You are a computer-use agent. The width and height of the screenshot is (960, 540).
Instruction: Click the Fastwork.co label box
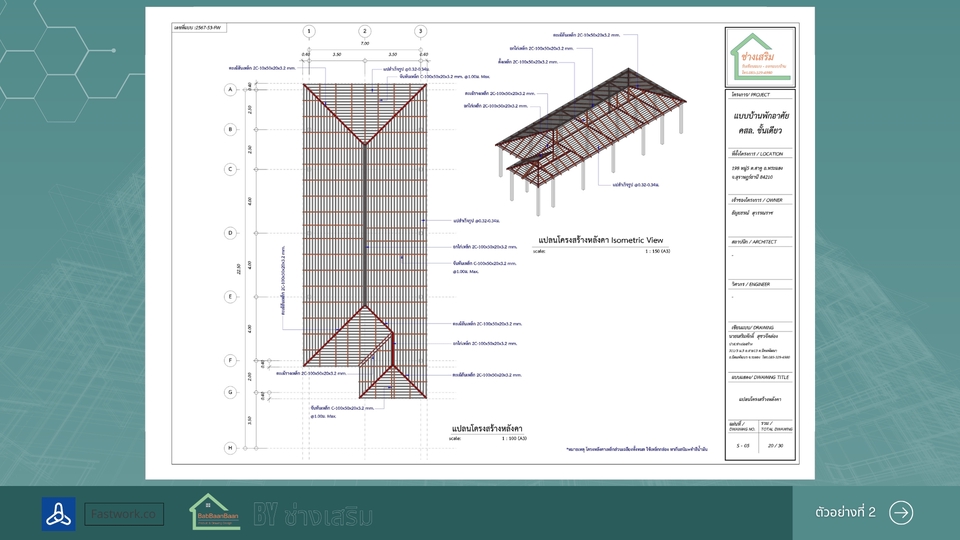(124, 514)
